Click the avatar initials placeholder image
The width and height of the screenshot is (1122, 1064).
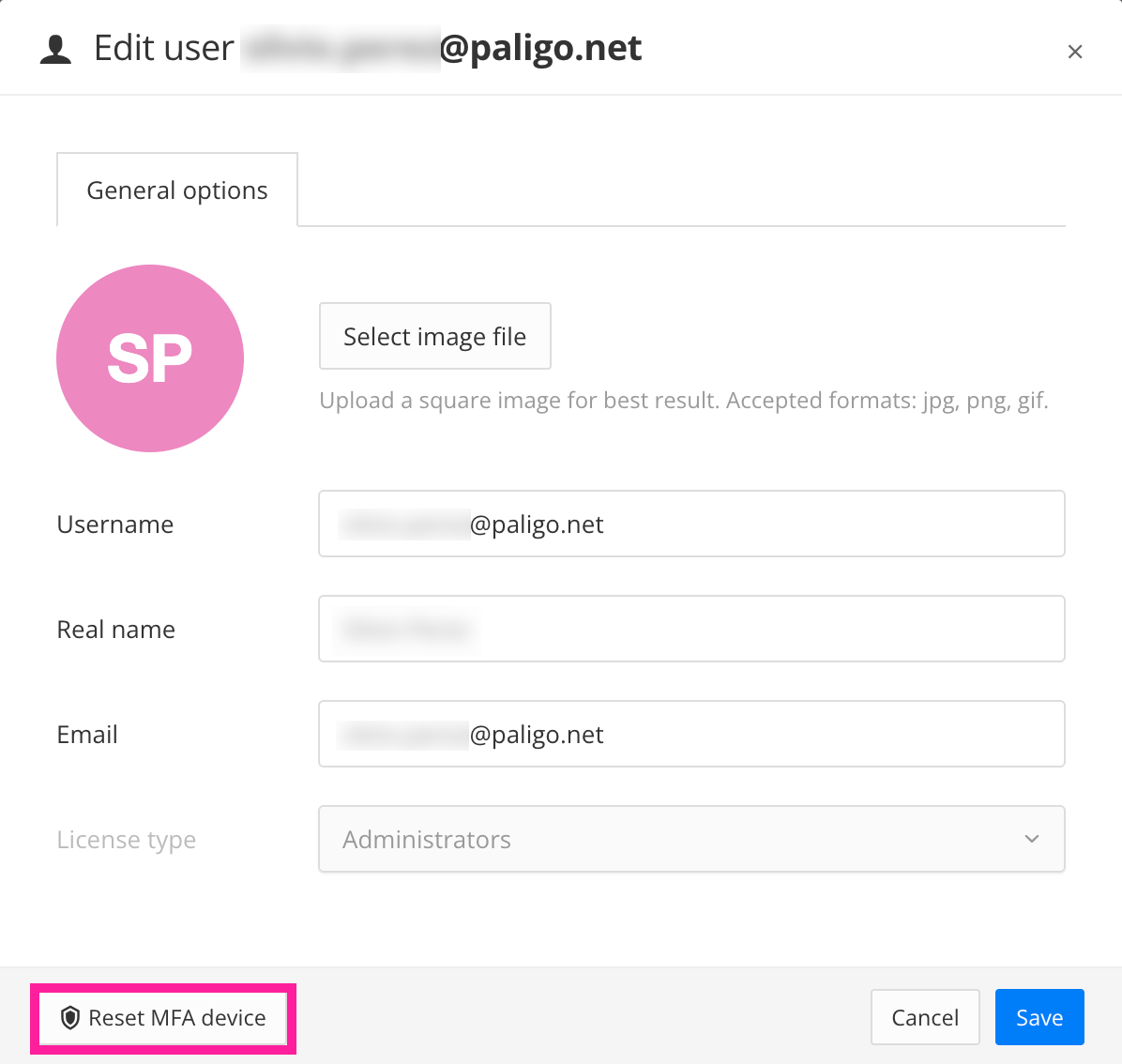(149, 358)
